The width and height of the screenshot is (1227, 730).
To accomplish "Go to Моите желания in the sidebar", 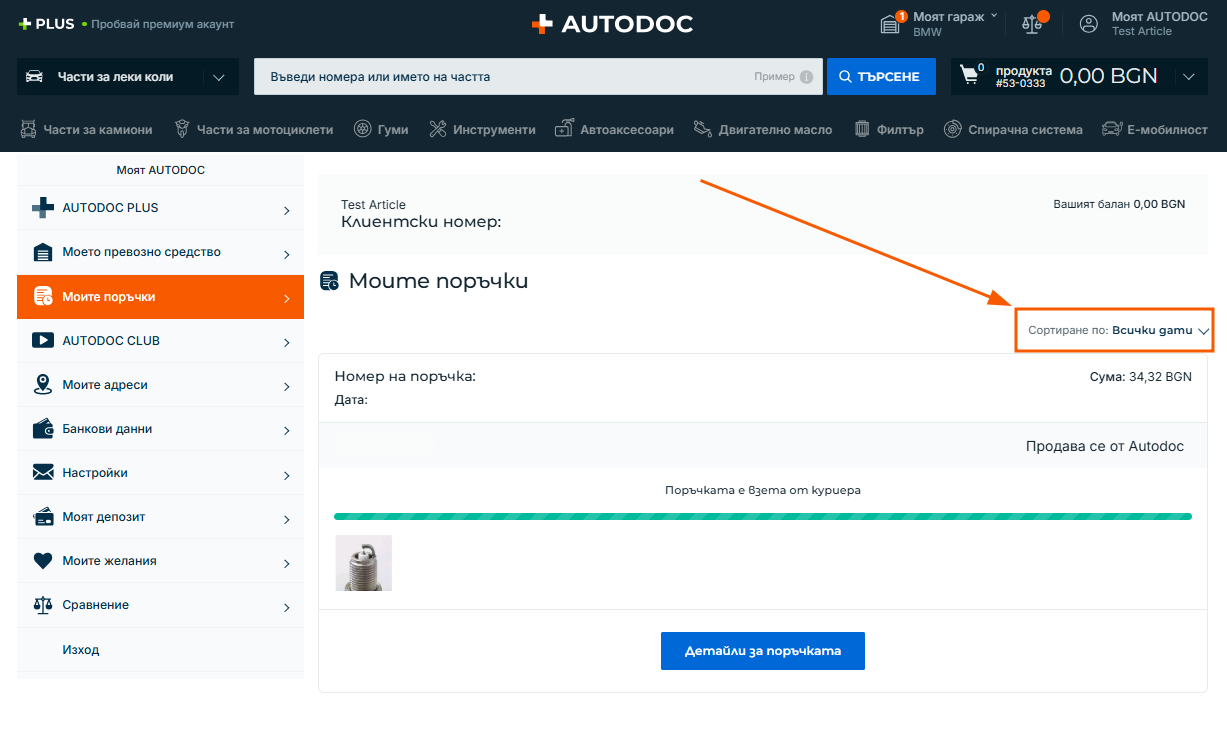I will click(x=160, y=561).
